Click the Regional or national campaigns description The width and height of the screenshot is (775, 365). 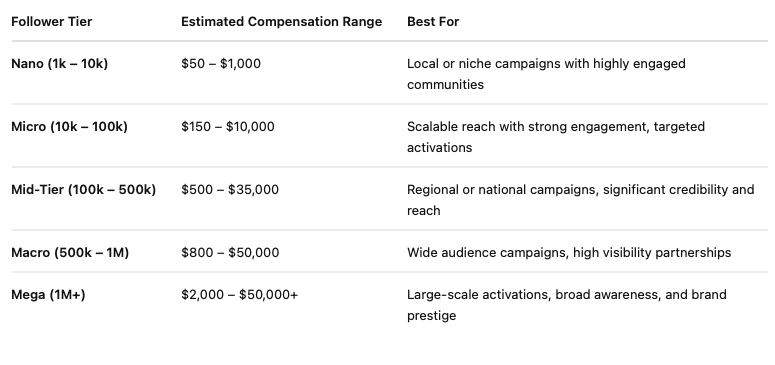click(581, 200)
